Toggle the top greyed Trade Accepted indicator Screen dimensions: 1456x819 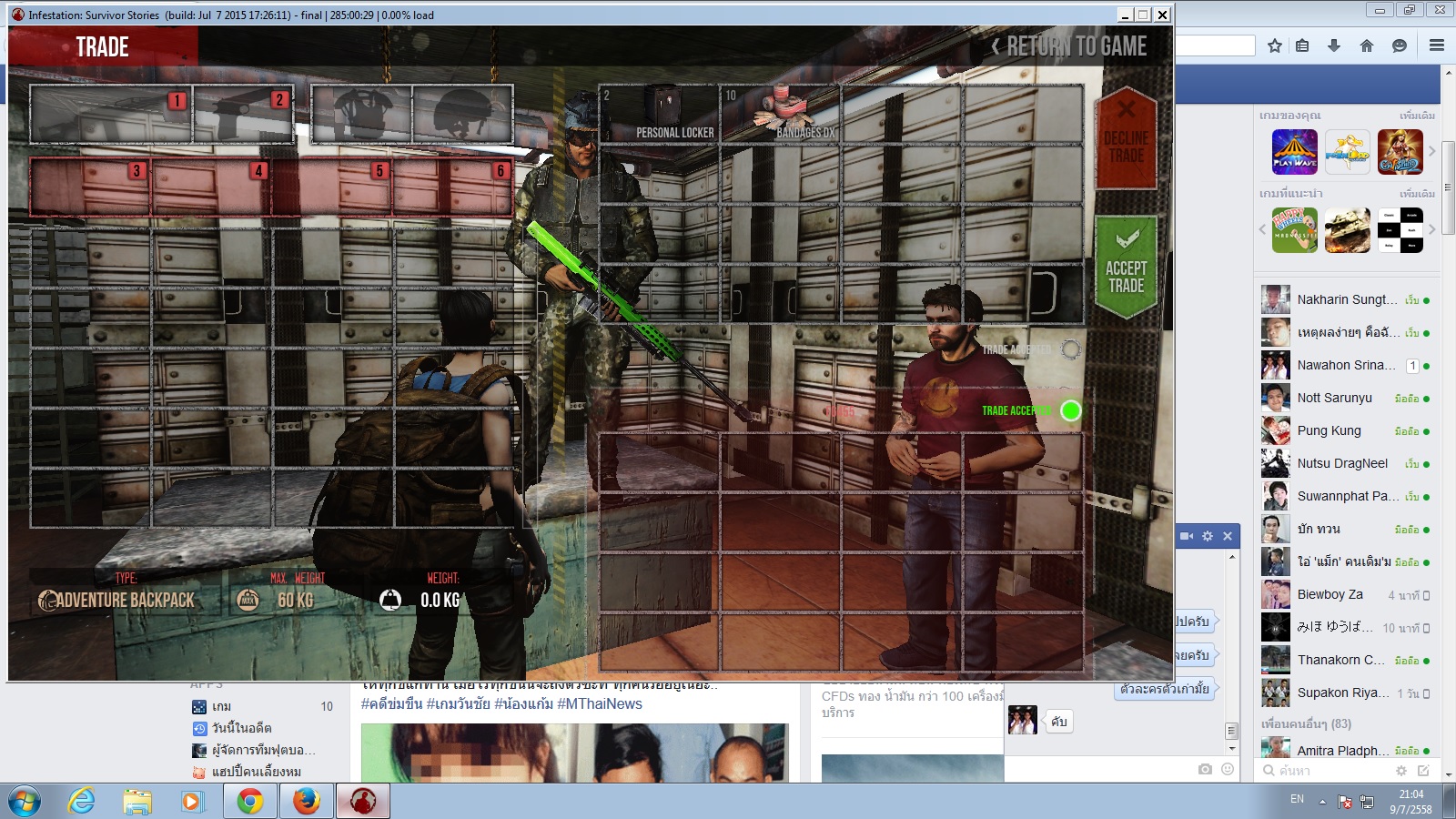(1071, 349)
